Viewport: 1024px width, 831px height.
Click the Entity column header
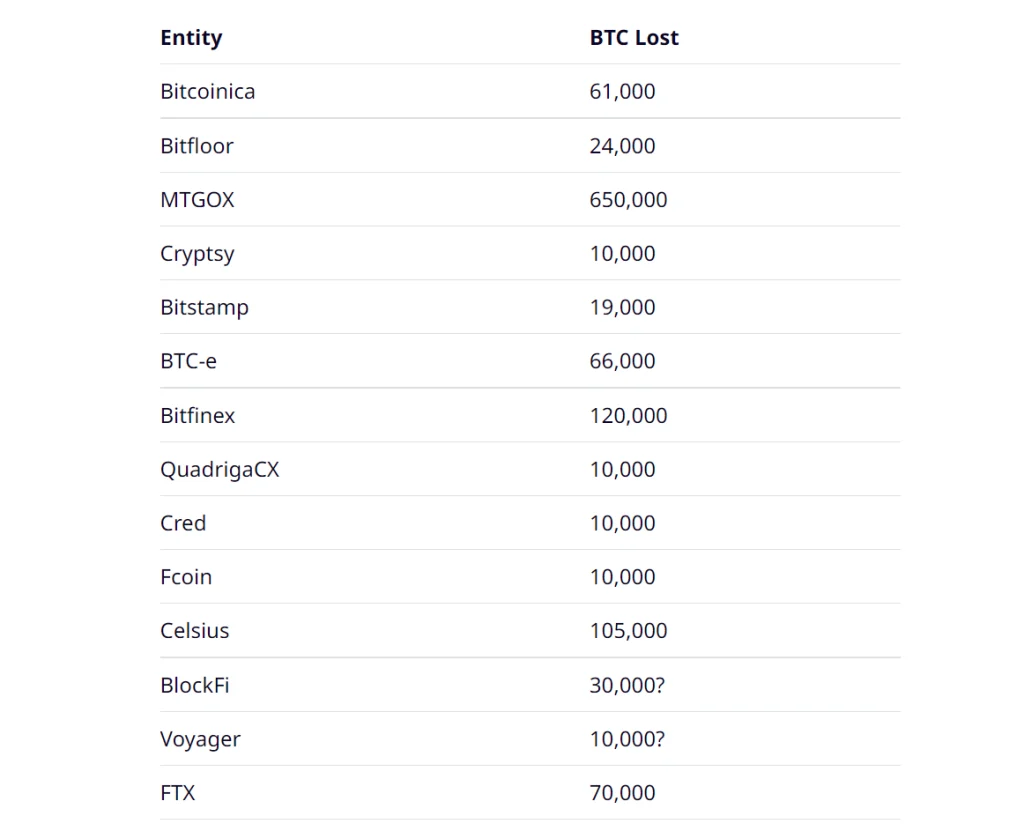[191, 38]
